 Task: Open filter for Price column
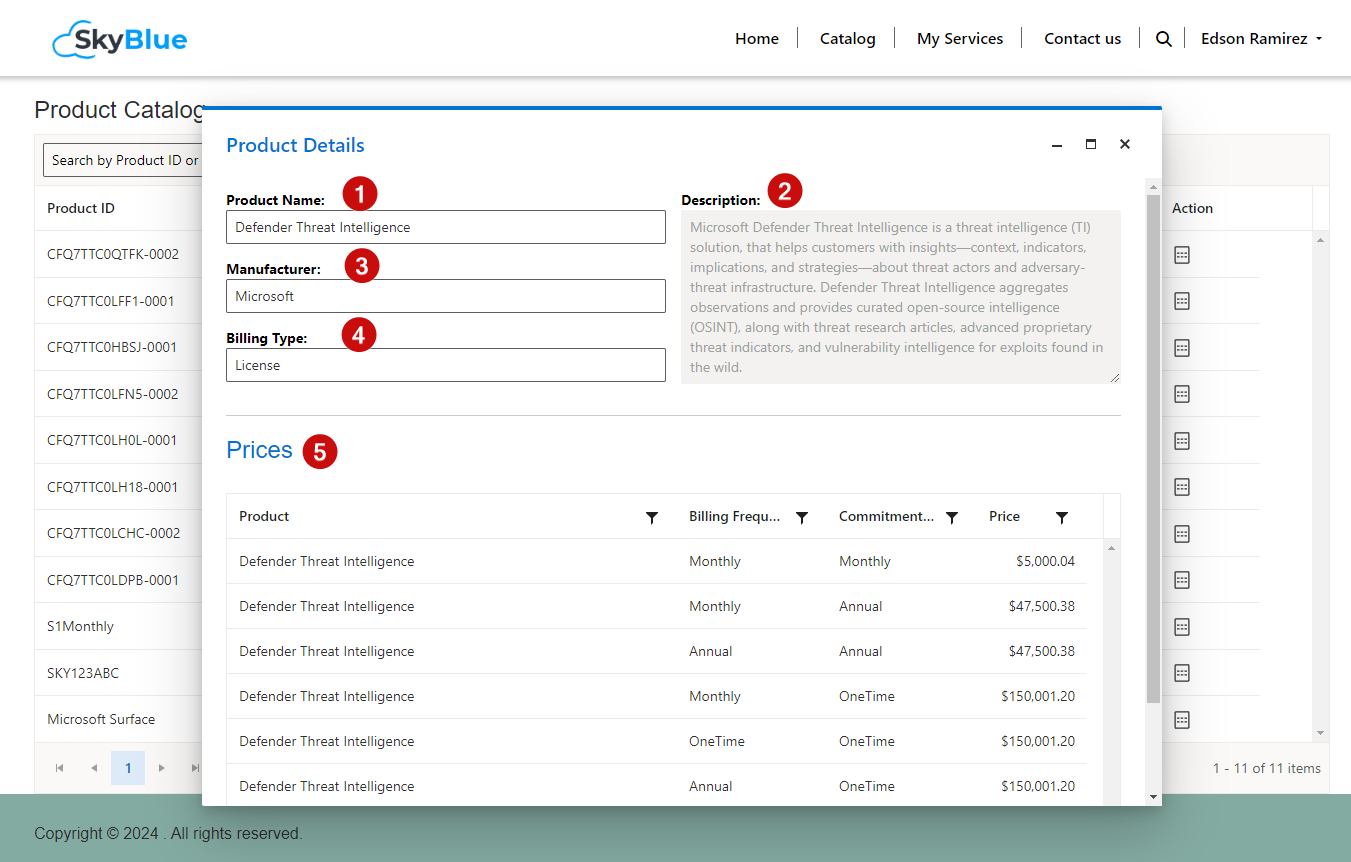point(1062,517)
